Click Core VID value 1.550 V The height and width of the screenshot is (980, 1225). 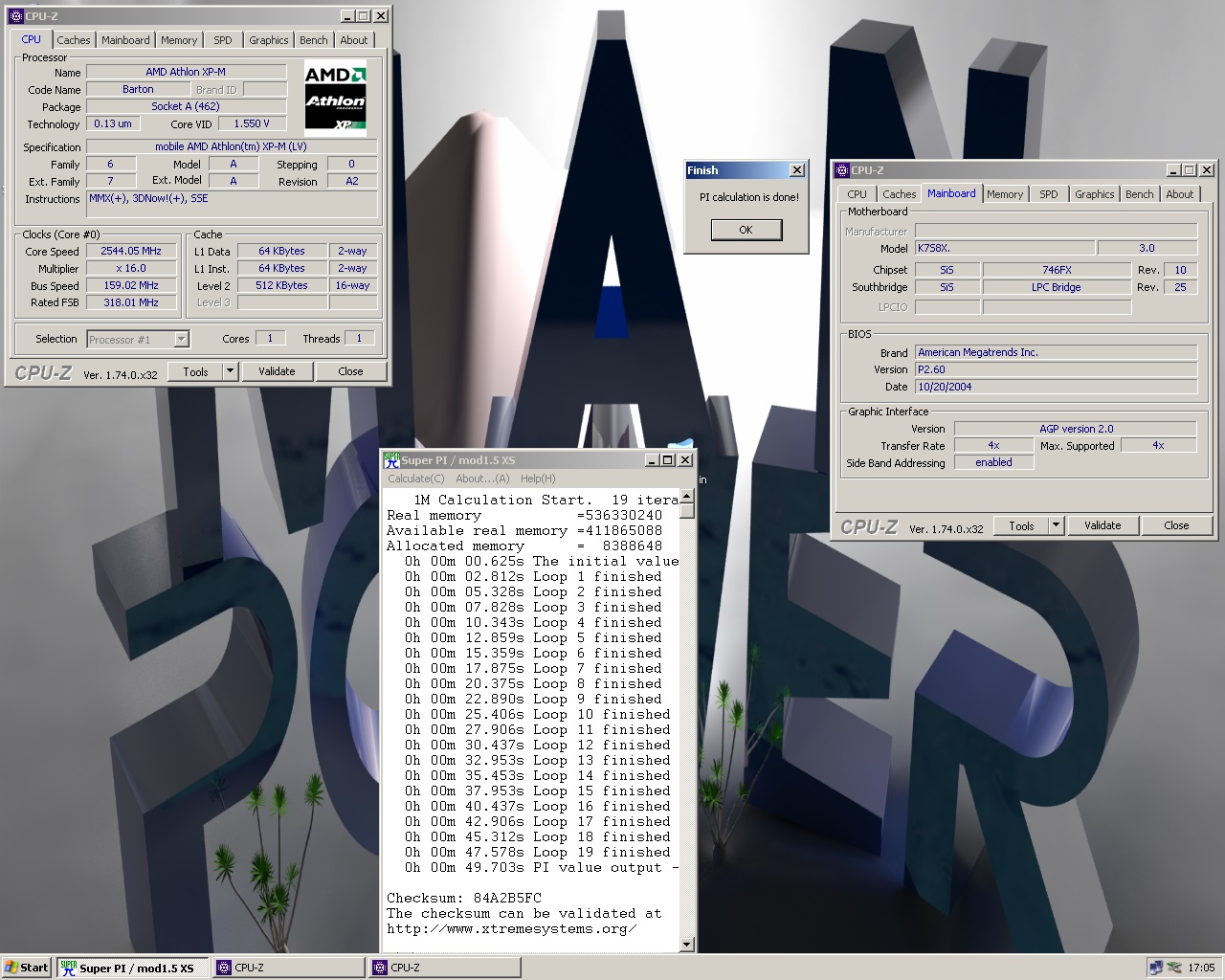[252, 123]
